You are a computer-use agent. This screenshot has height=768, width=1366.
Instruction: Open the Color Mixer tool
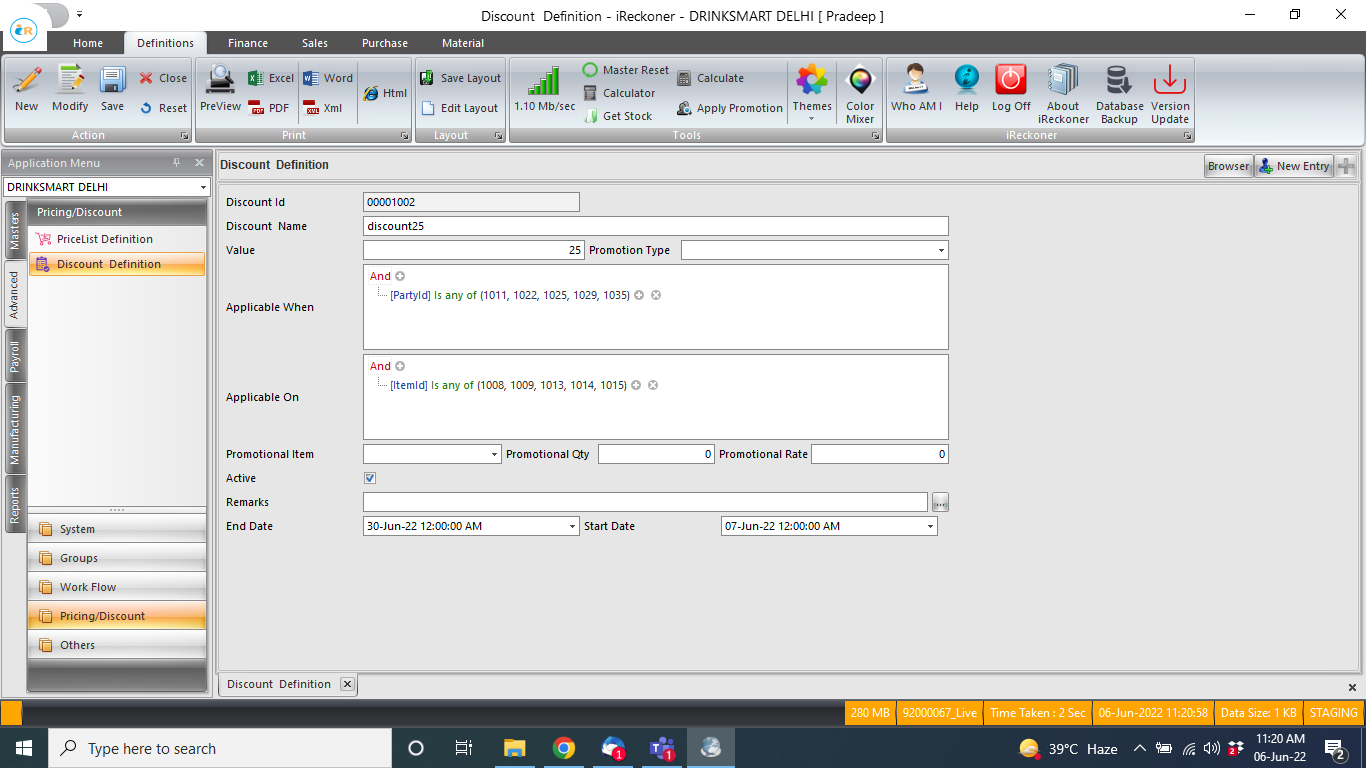859,90
